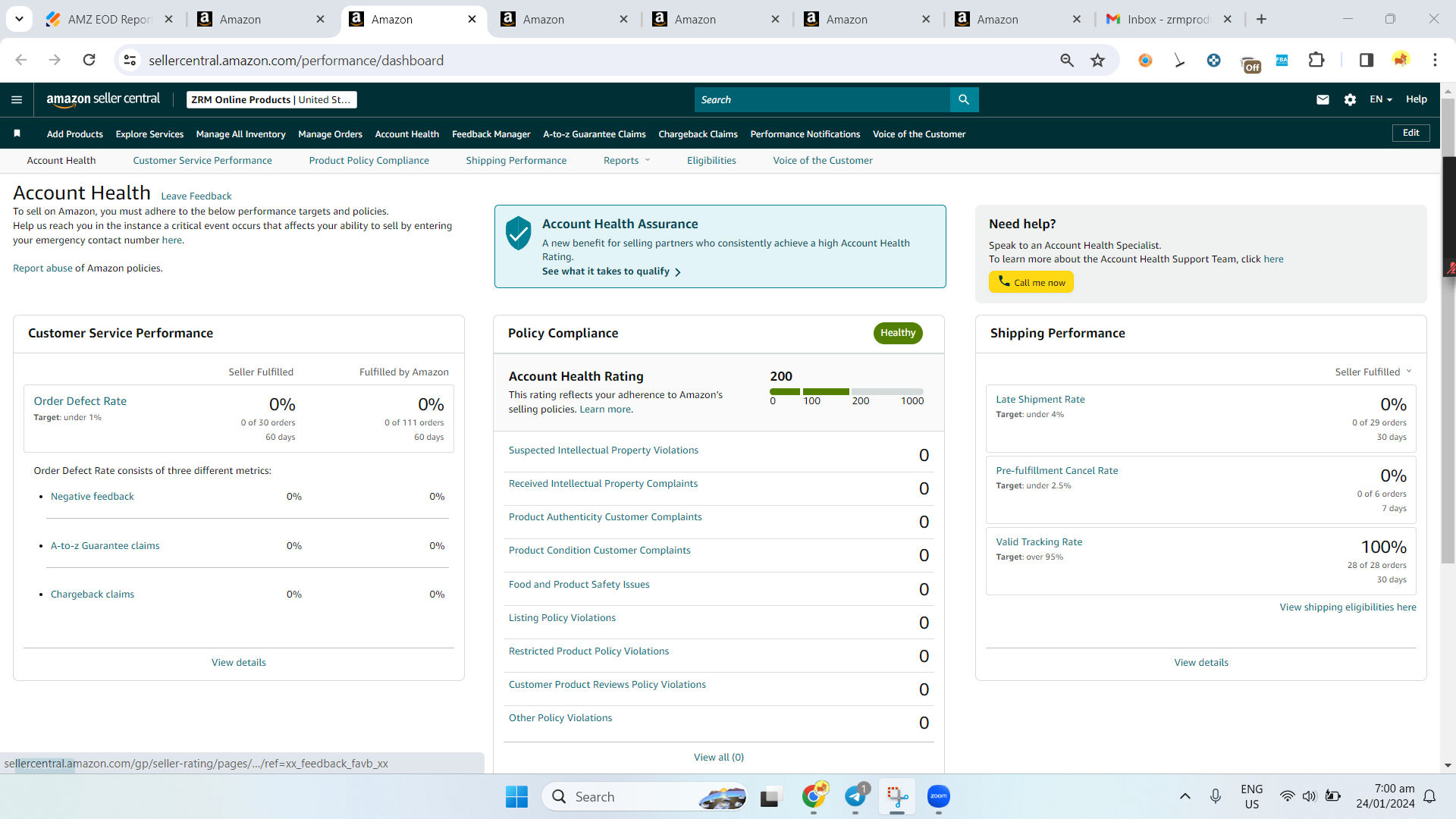The image size is (1456, 819).
Task: Click the Call me now button
Action: tap(1031, 282)
